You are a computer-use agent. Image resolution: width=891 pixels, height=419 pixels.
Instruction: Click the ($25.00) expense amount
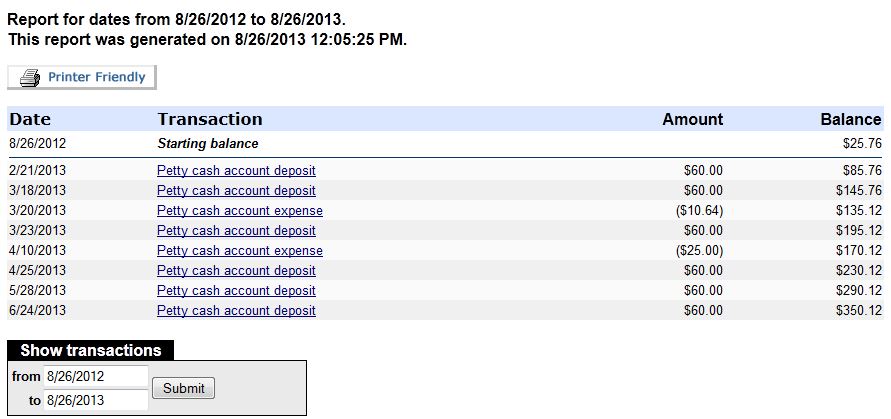tap(698, 251)
